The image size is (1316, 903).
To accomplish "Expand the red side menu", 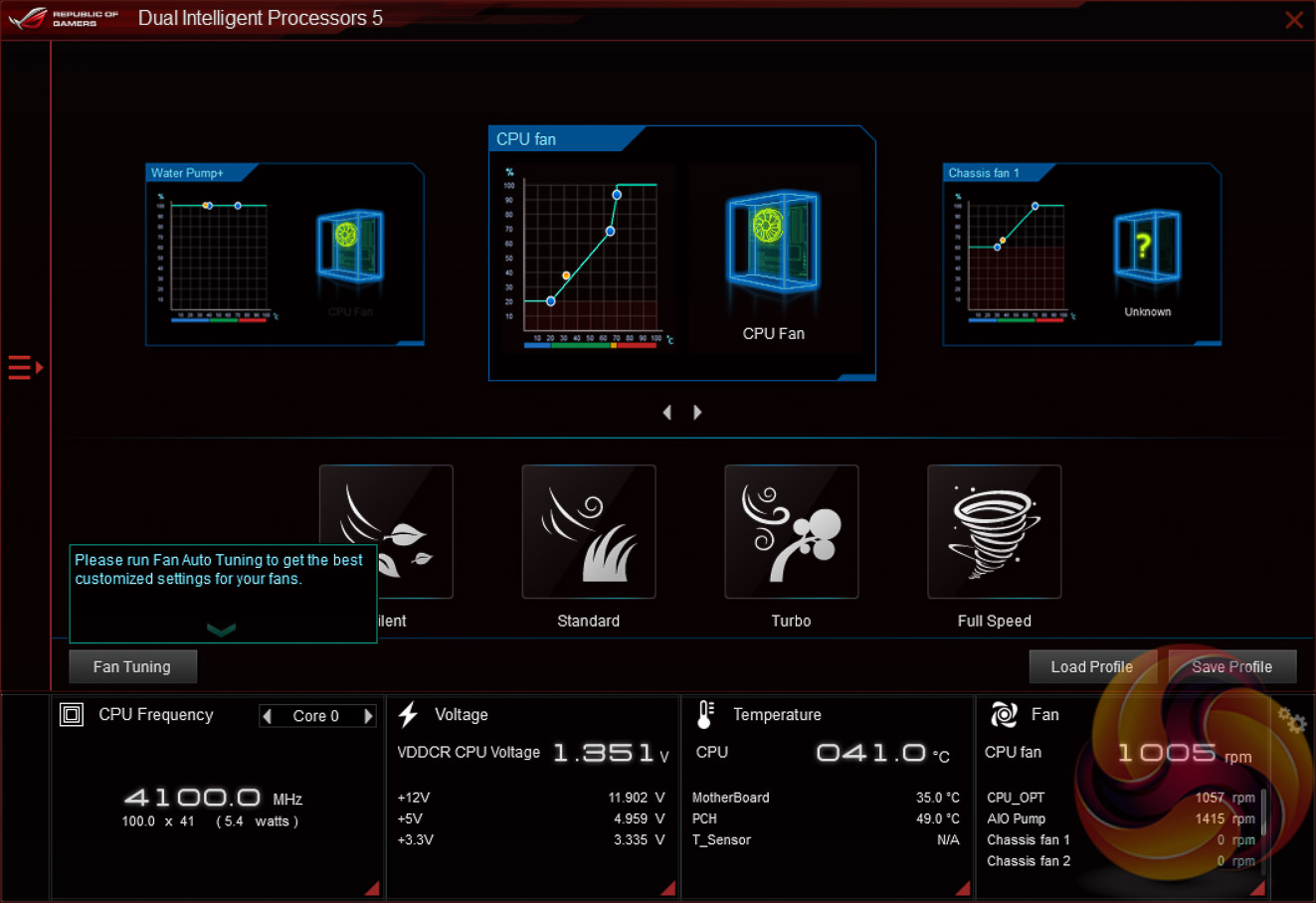I will [26, 367].
